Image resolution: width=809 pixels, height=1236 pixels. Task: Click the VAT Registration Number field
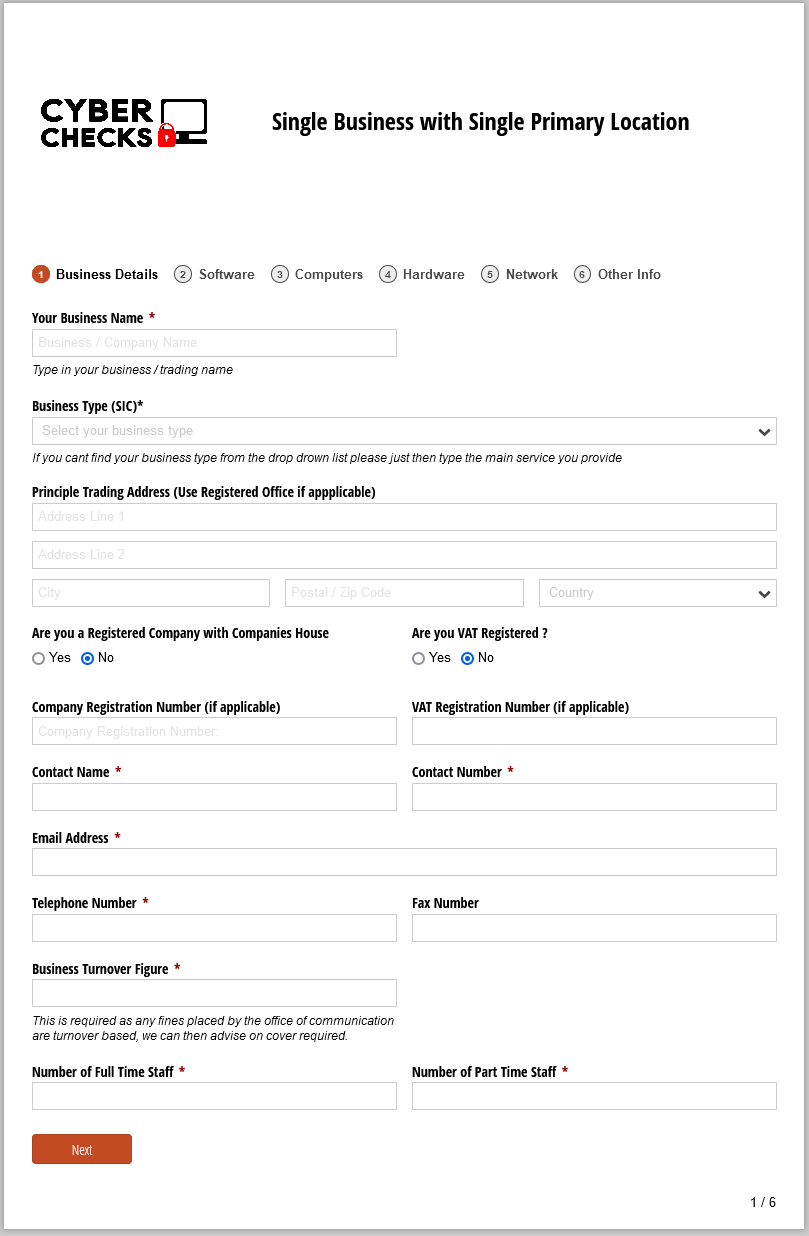(x=594, y=731)
